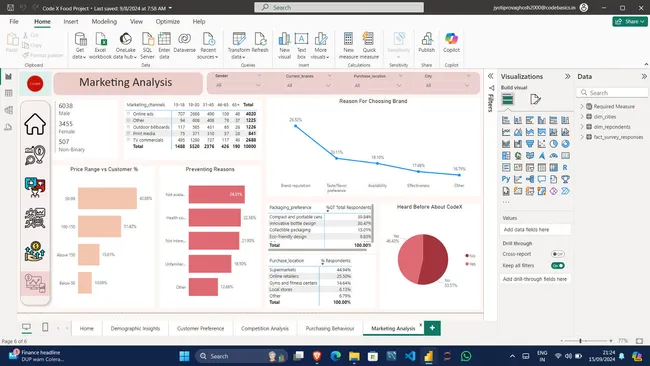Click the Share button
The image size is (650, 366).
[x=630, y=21]
